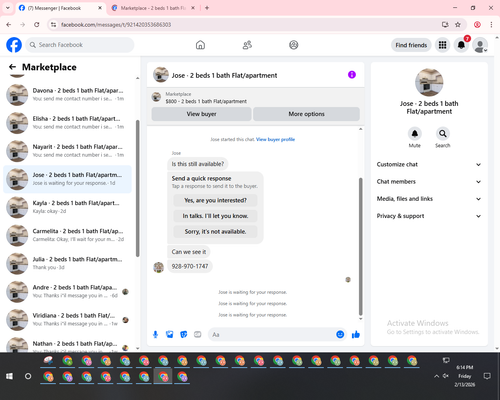The image size is (500, 400).
Task: Expand the Chat members section
Action: tap(429, 182)
